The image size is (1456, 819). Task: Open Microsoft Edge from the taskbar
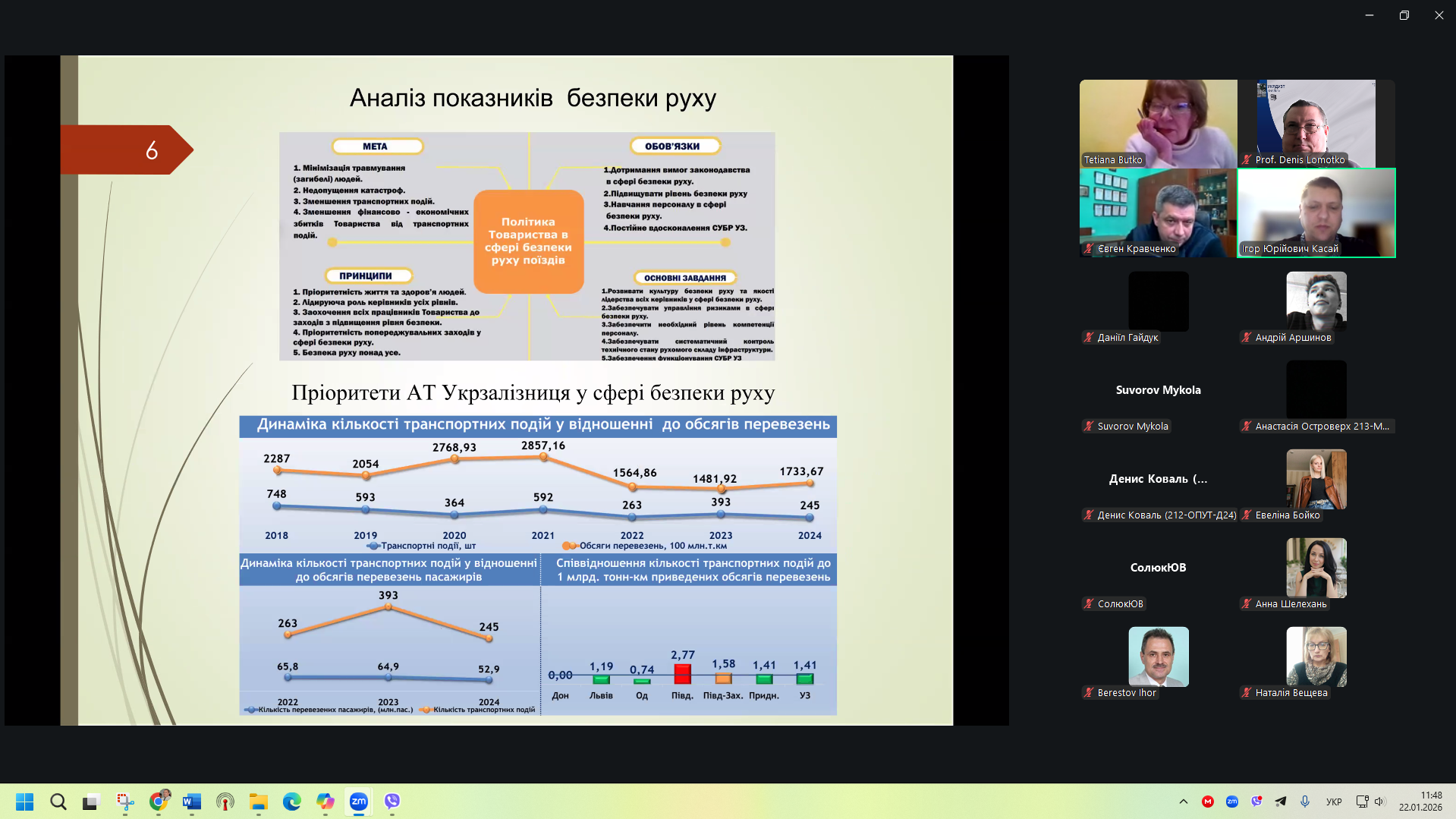[x=291, y=802]
